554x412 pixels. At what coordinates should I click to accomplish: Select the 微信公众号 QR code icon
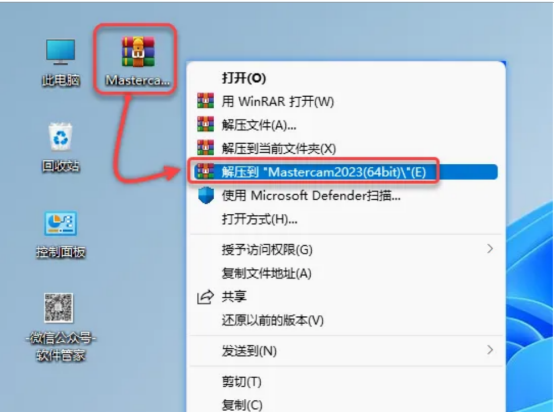[x=60, y=327]
